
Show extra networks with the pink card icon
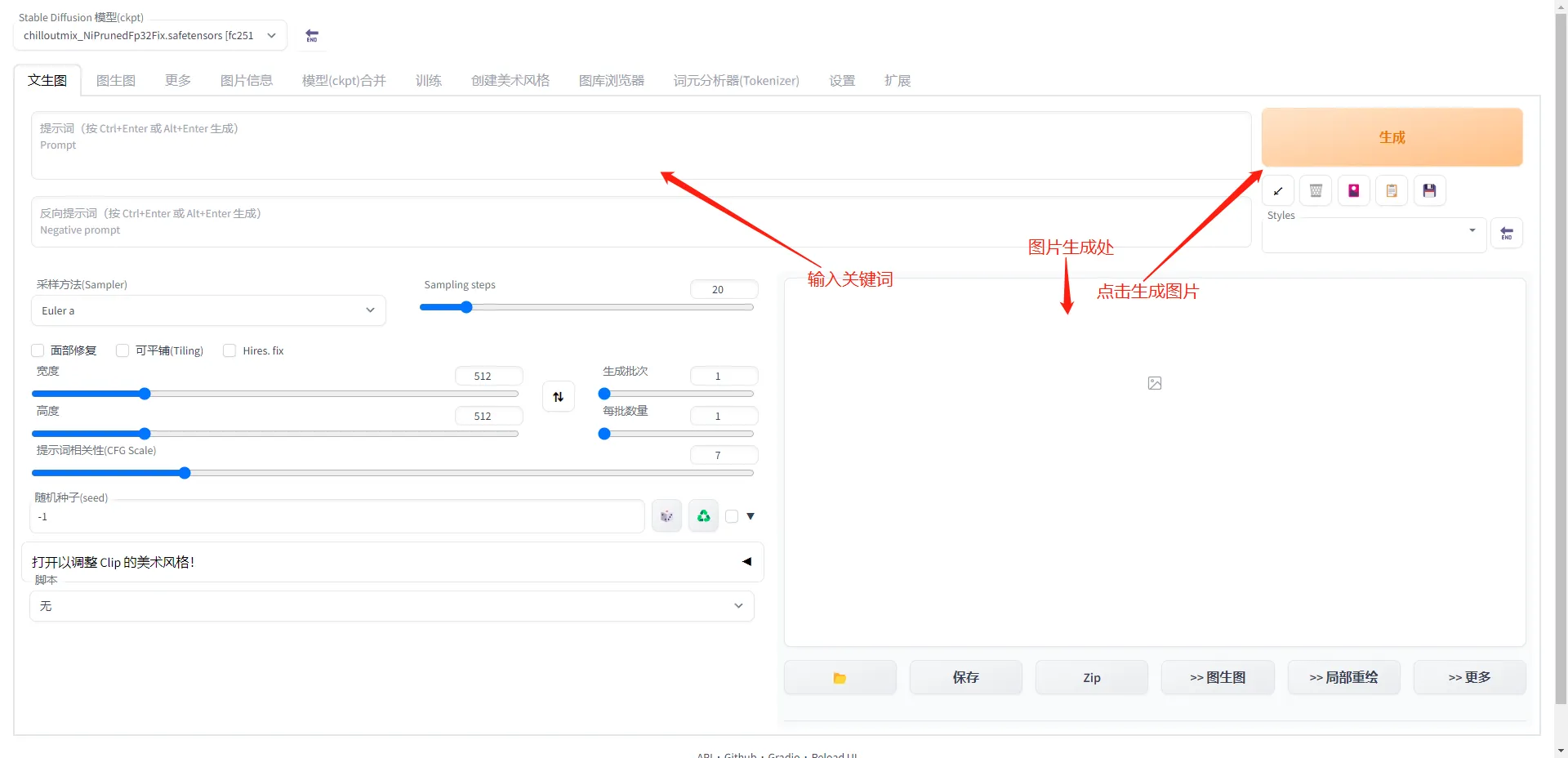pos(1354,191)
